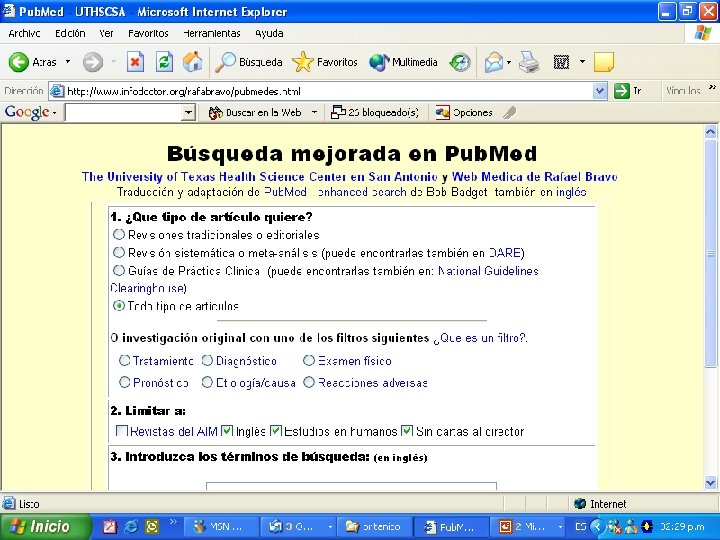Open Web Medica de Rafael Bravo link

(534, 177)
